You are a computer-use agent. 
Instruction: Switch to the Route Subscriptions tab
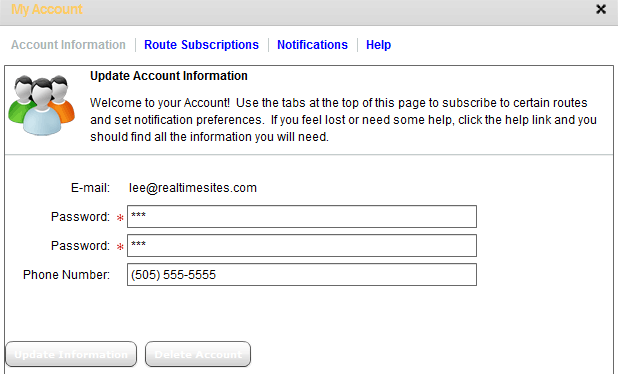201,45
